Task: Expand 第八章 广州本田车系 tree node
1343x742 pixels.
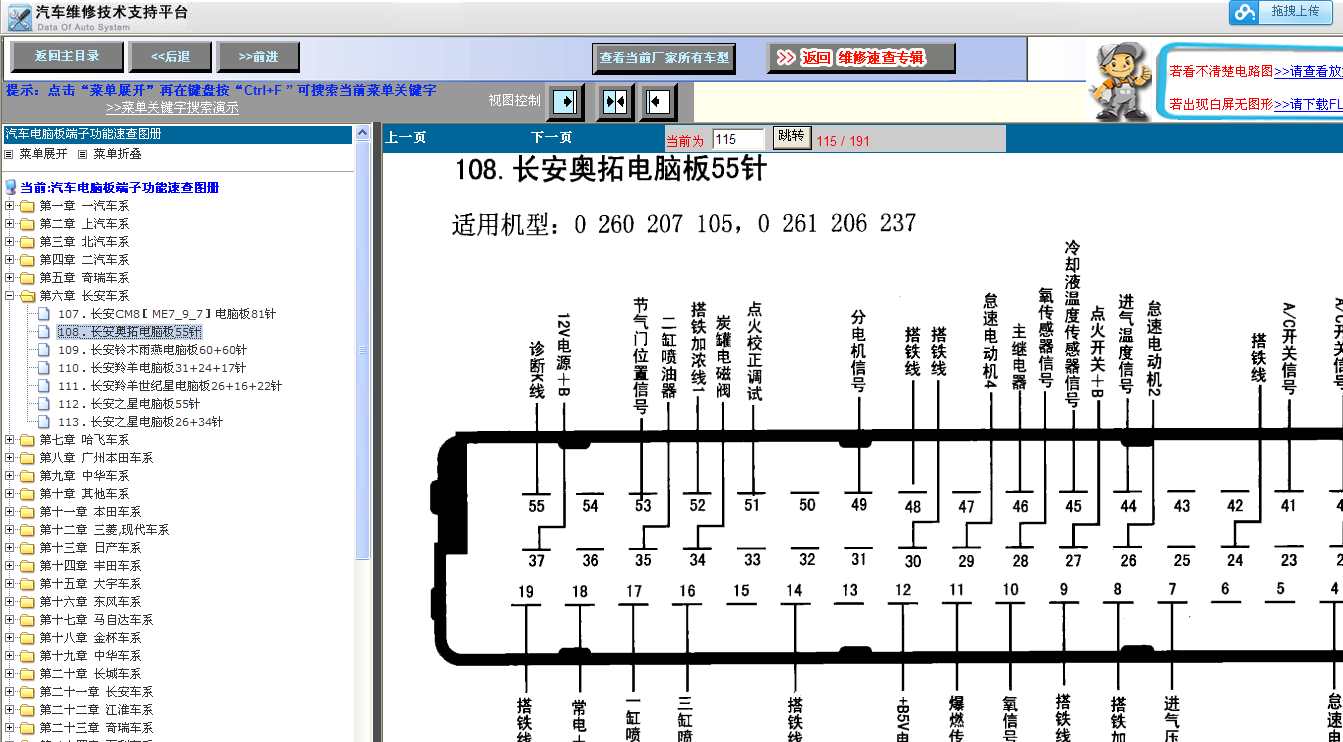Action: pyautogui.click(x=9, y=458)
